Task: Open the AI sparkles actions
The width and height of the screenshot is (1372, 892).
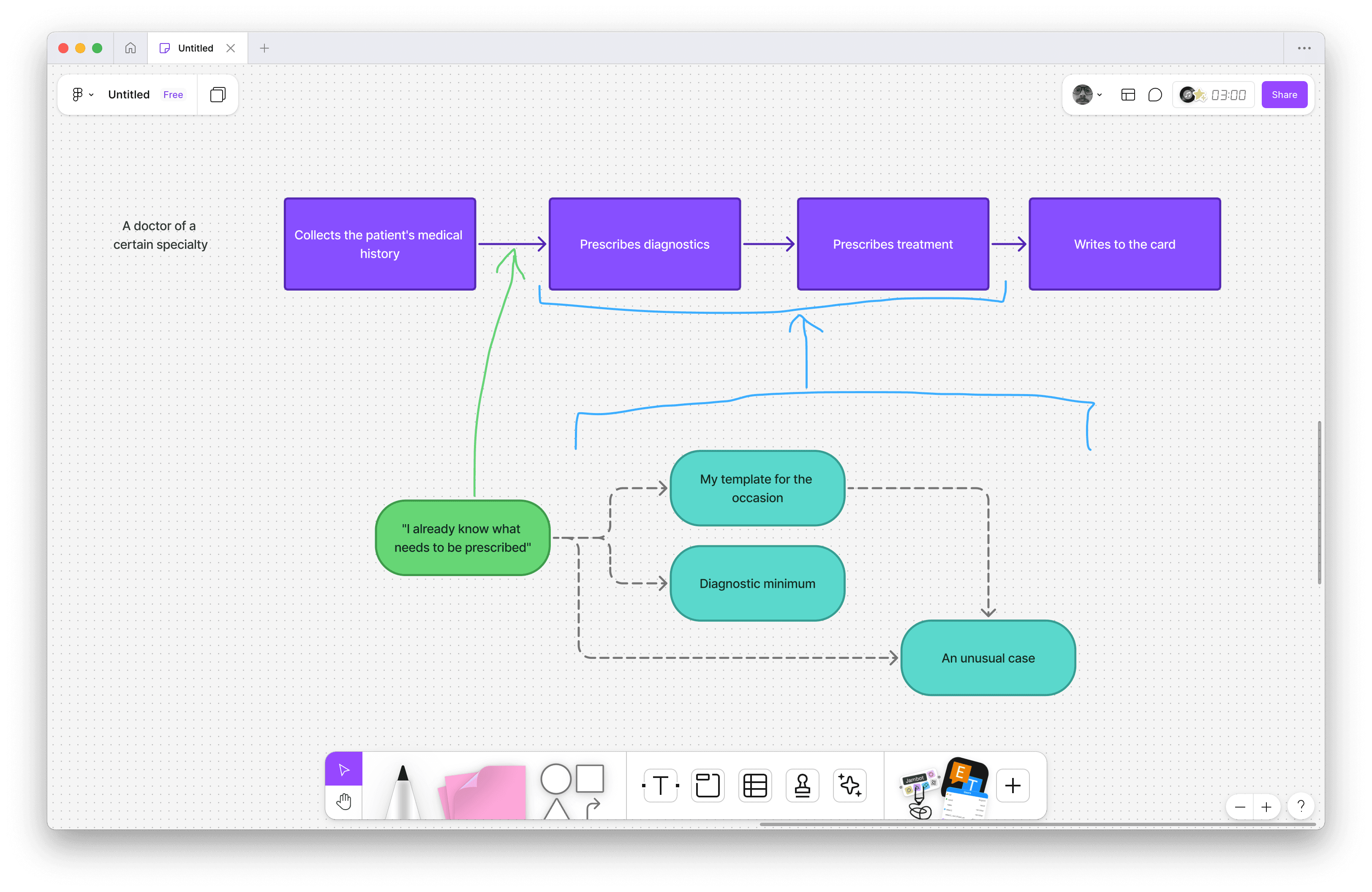Action: coord(849,786)
